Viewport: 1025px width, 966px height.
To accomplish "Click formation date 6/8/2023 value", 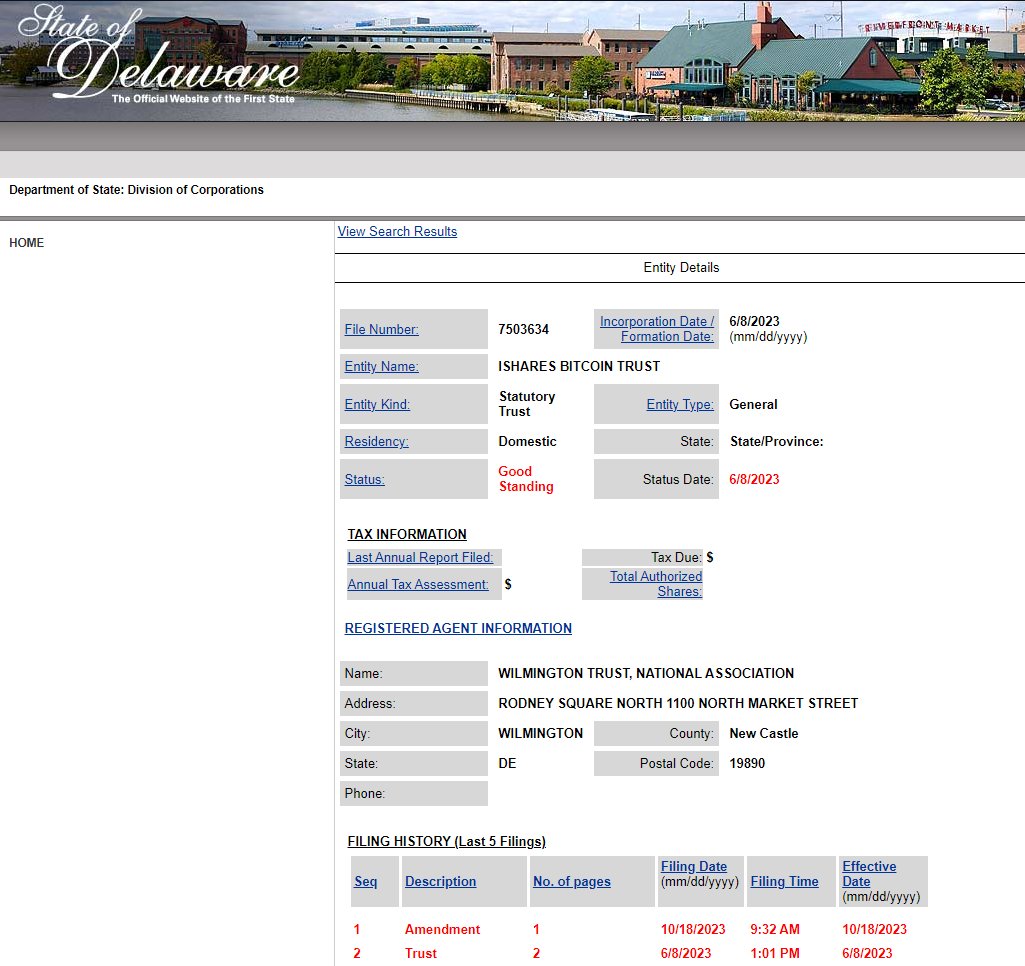I will (x=754, y=321).
